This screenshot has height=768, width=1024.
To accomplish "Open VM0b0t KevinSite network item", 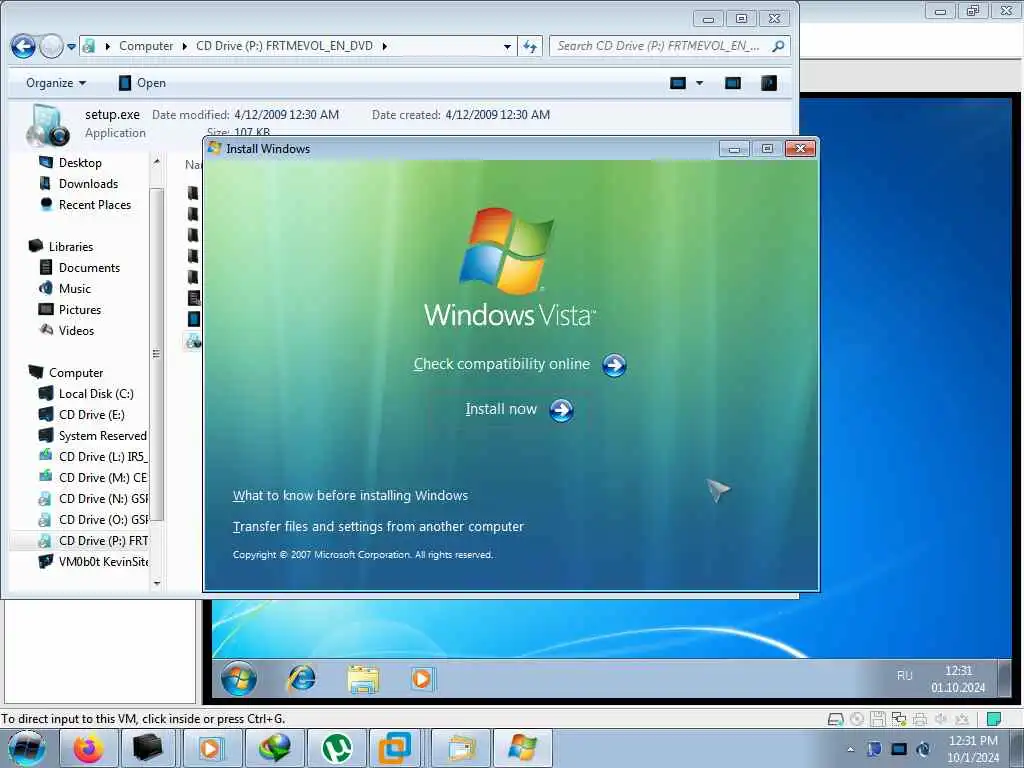I will click(93, 561).
